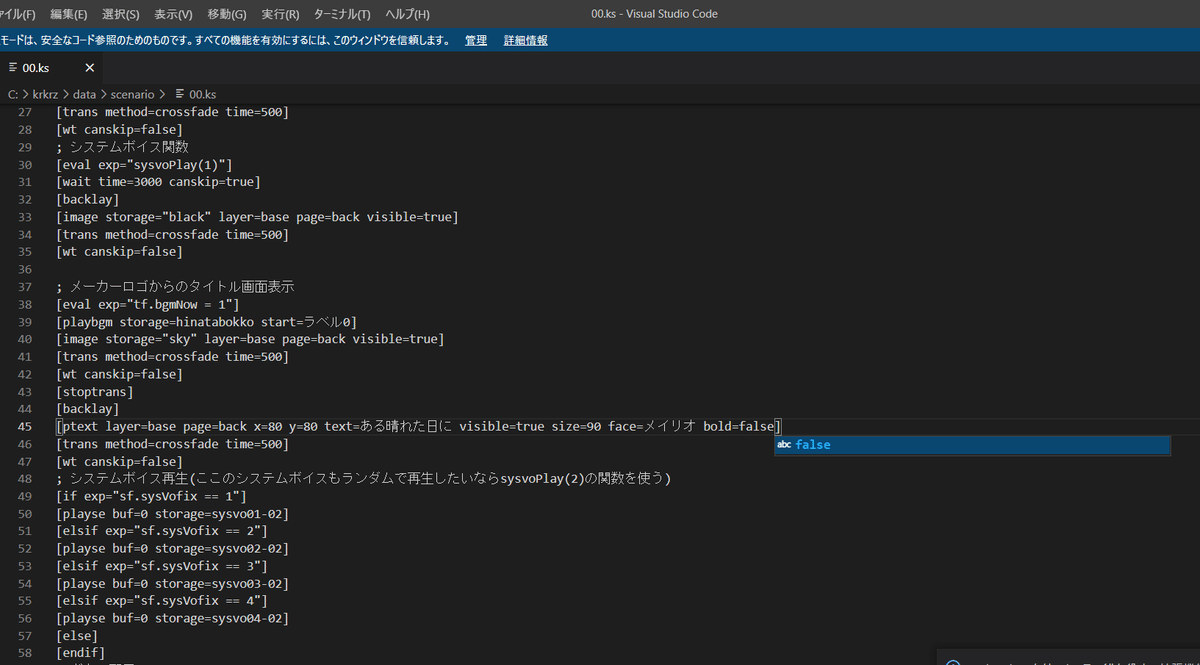Click the 管理 link in the banner
The image size is (1200, 665).
tap(476, 40)
